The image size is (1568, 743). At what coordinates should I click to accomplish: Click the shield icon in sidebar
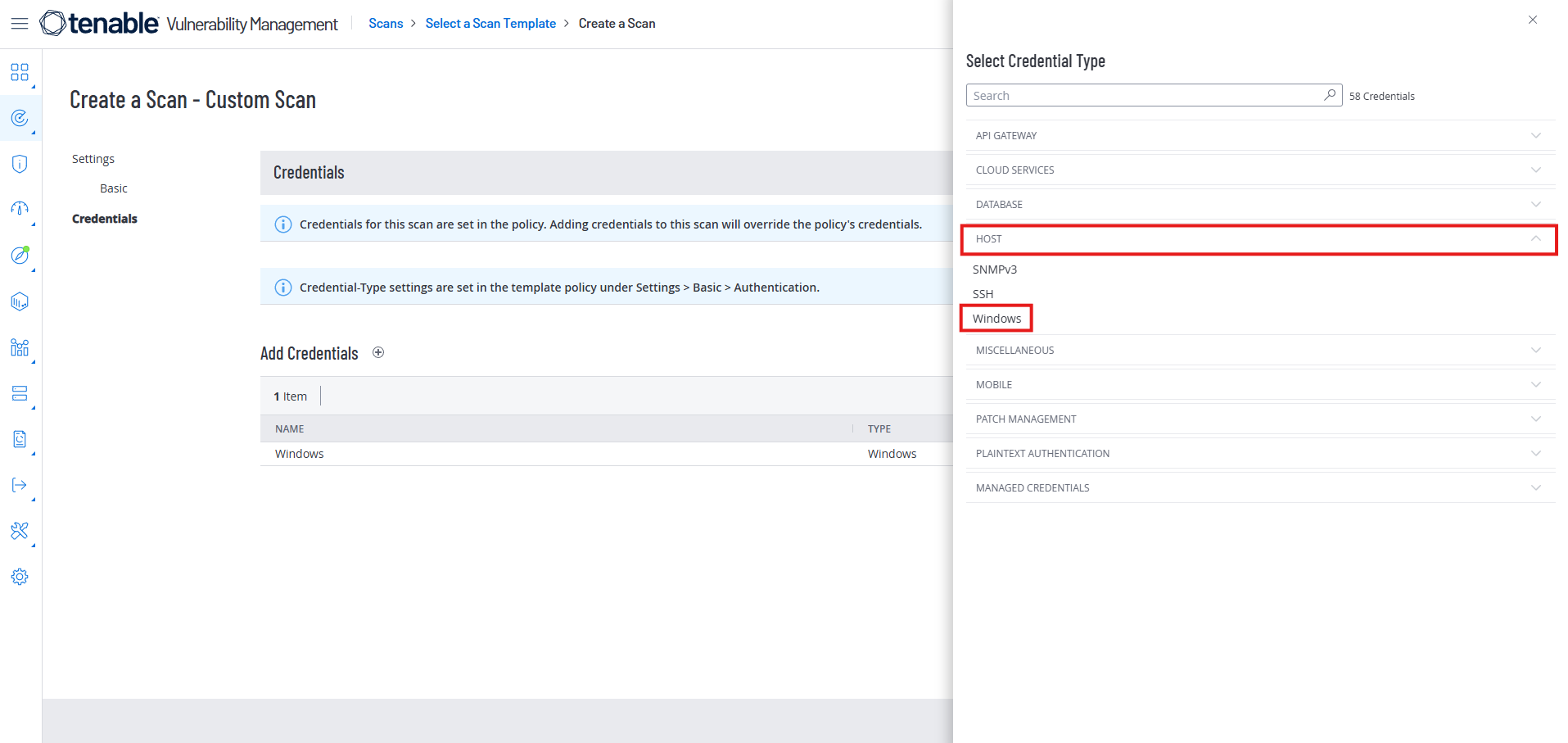pos(20,164)
